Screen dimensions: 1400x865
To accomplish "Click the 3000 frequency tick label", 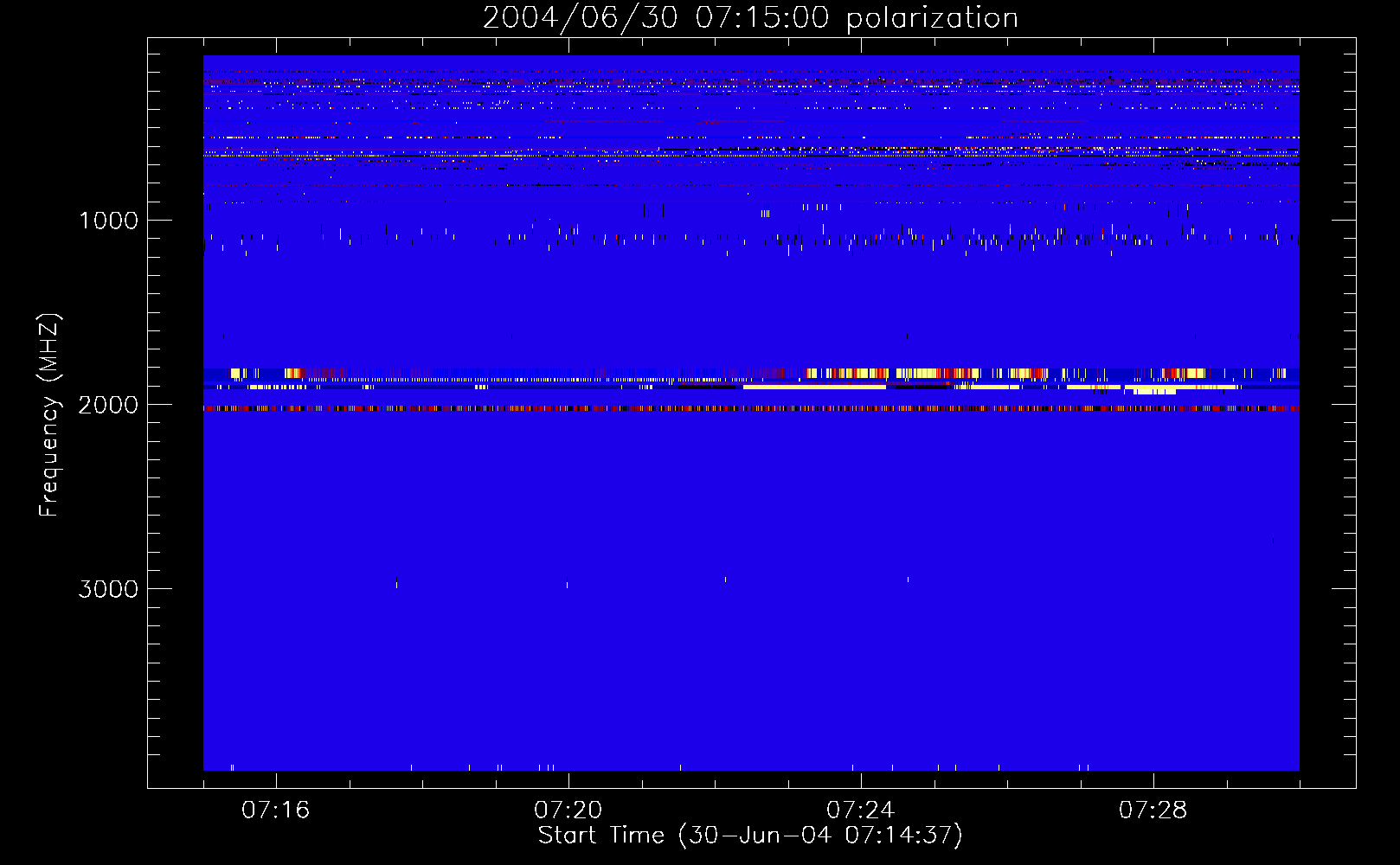I will click(108, 589).
